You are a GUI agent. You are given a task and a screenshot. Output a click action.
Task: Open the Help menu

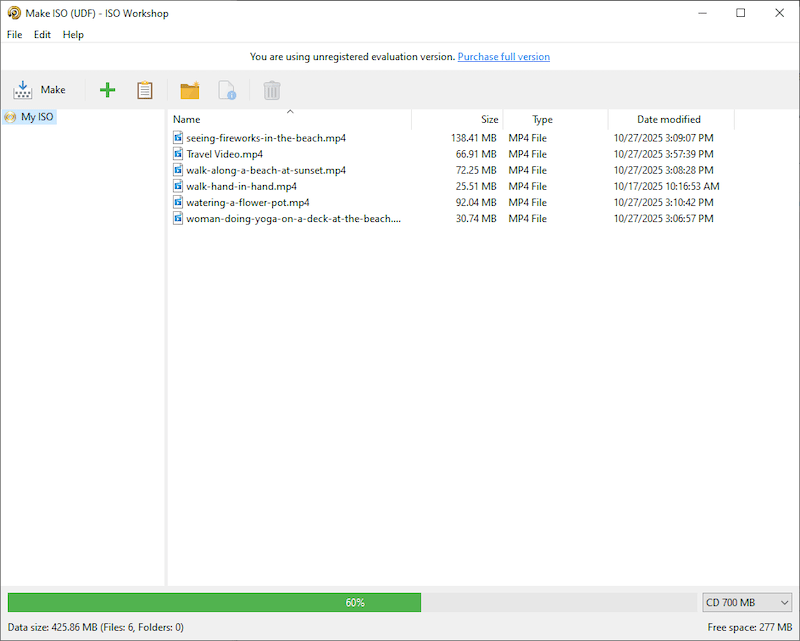[73, 35]
